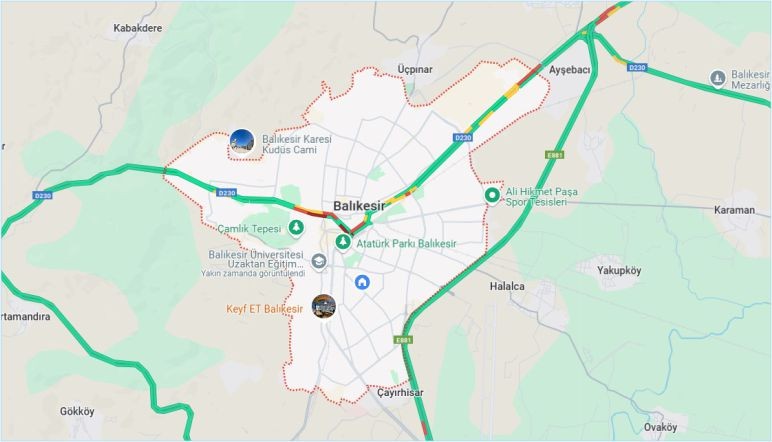772x442 pixels.
Task: Click the Kabakdere place name
Action: click(x=137, y=28)
